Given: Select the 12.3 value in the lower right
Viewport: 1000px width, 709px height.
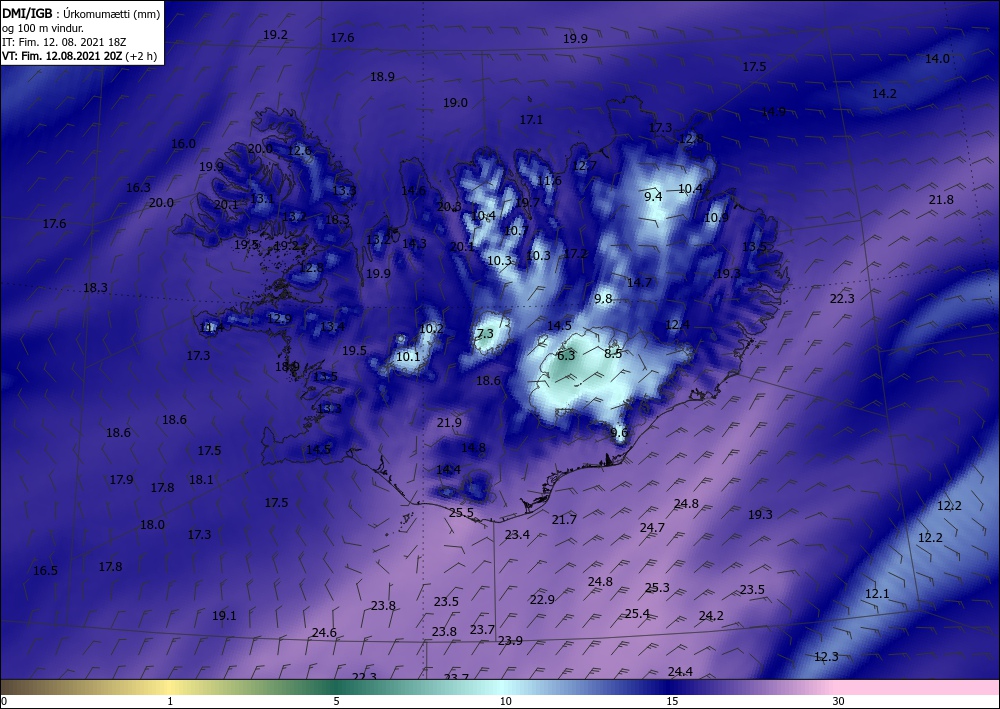Looking at the screenshot, I should tap(827, 657).
